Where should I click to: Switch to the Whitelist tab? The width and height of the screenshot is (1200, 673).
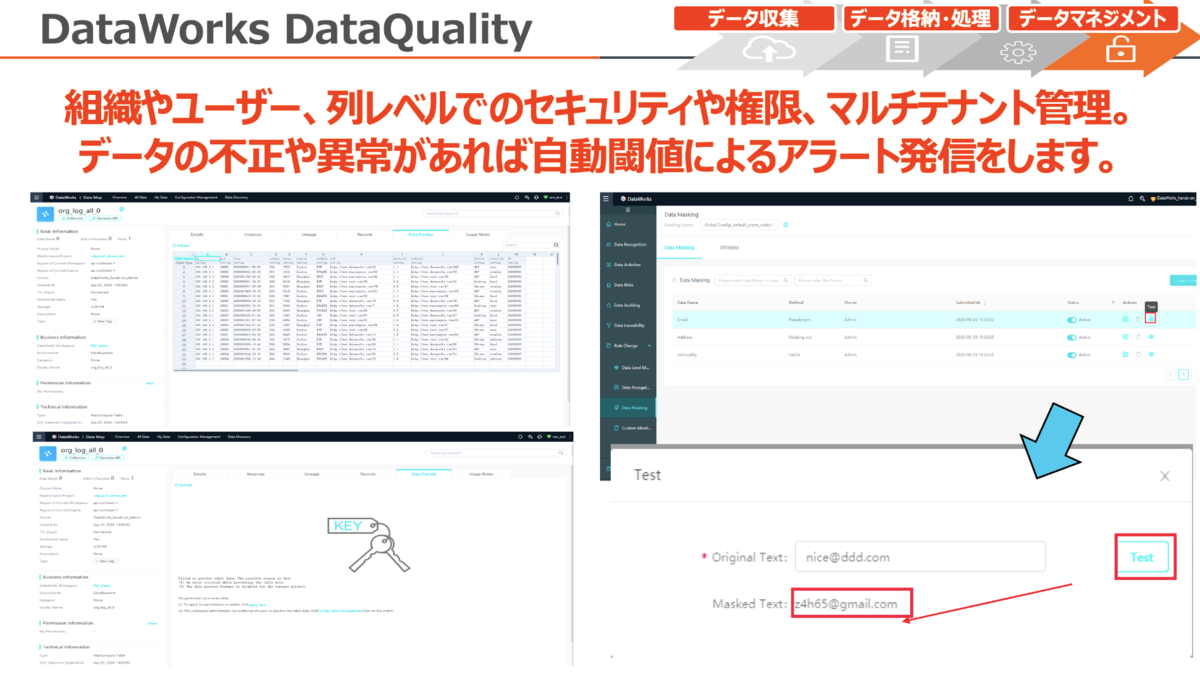coord(729,248)
